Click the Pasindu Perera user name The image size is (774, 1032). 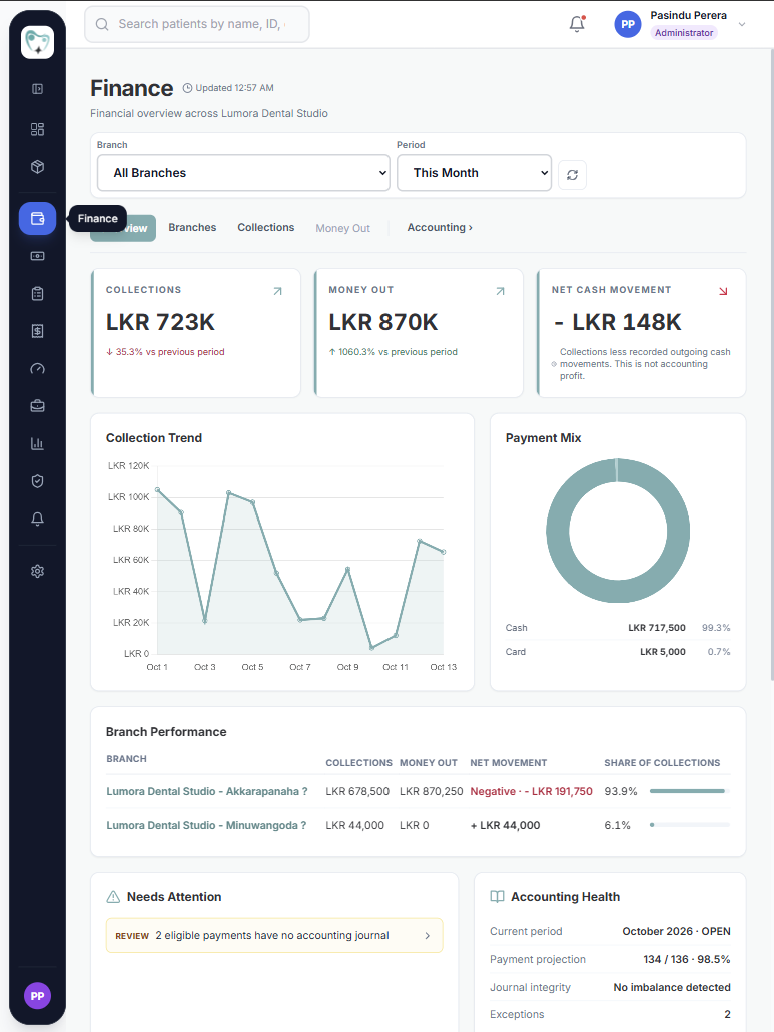(688, 15)
